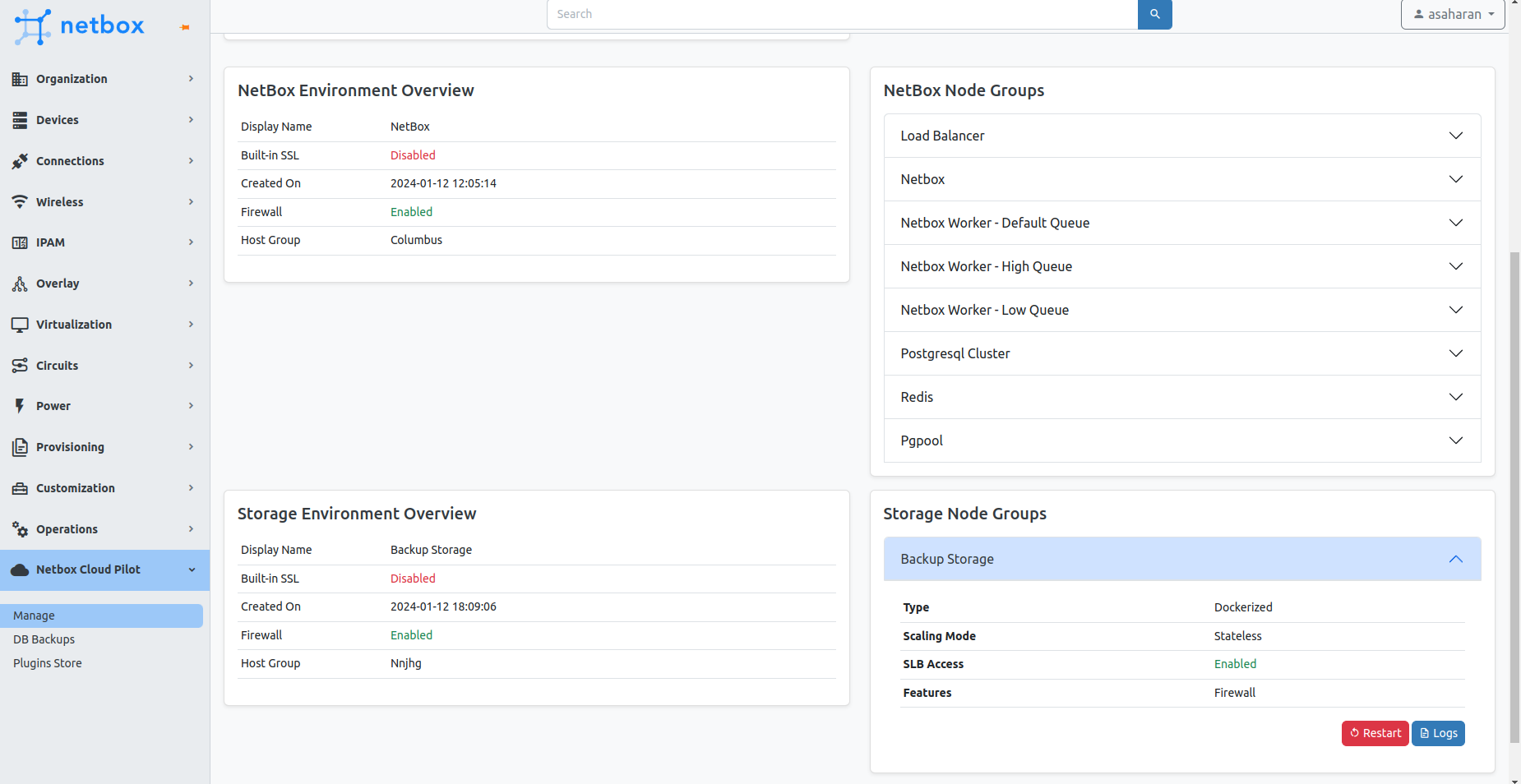
Task: Expand Netbox Worker - High Queue group
Action: (x=1182, y=266)
